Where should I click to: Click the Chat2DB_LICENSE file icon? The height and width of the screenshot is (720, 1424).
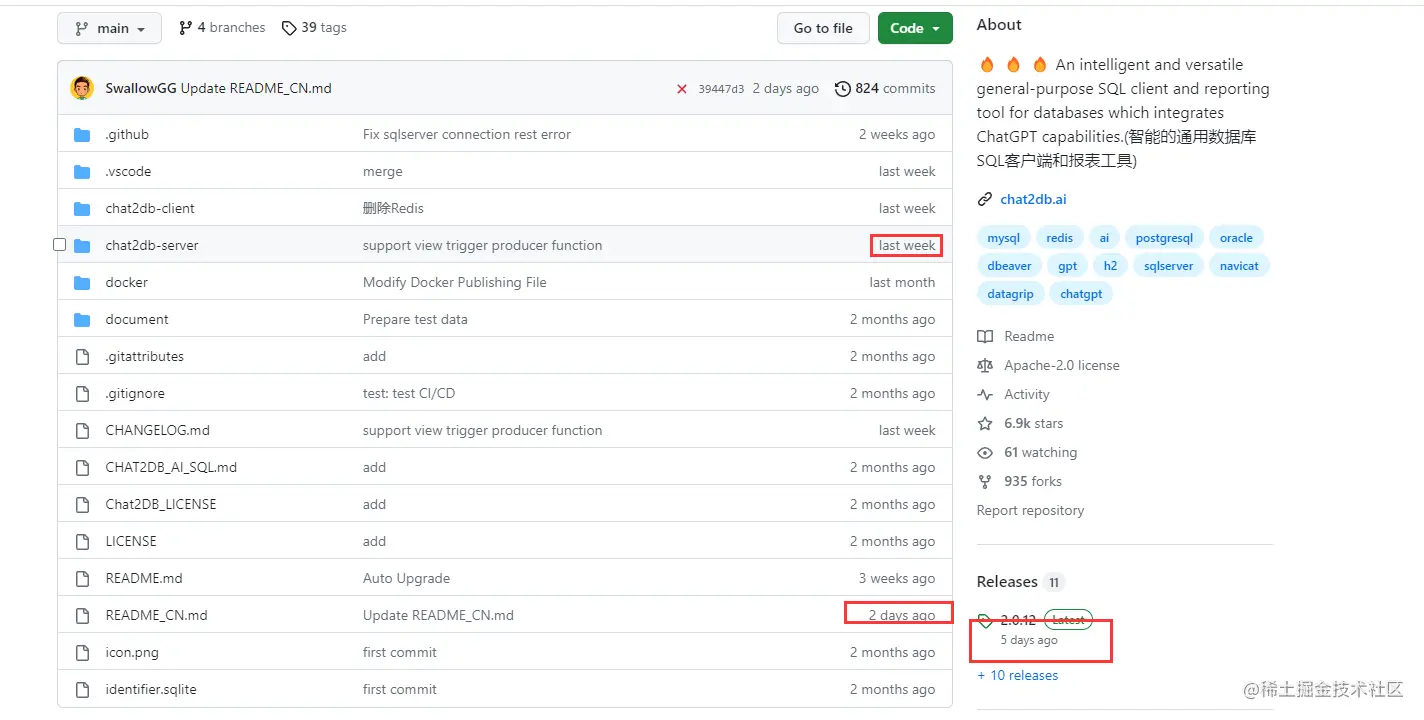tap(82, 504)
